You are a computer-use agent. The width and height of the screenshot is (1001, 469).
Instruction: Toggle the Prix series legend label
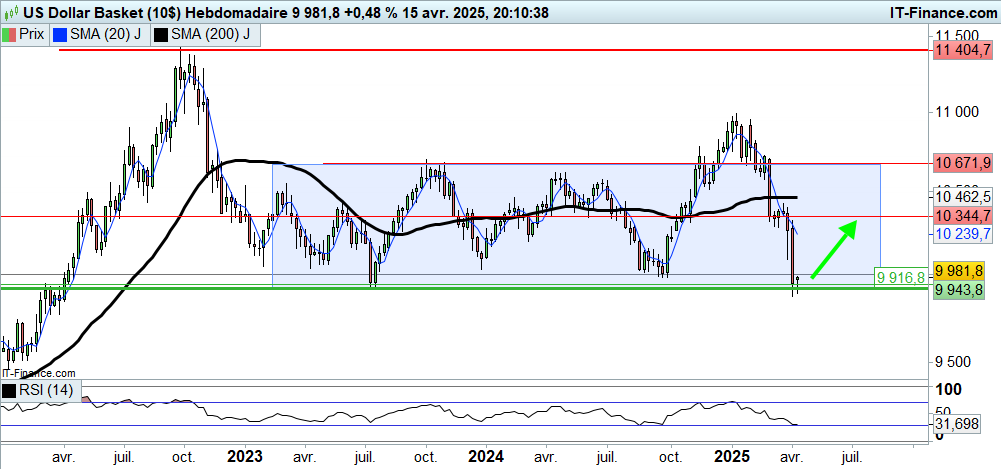tap(32, 34)
